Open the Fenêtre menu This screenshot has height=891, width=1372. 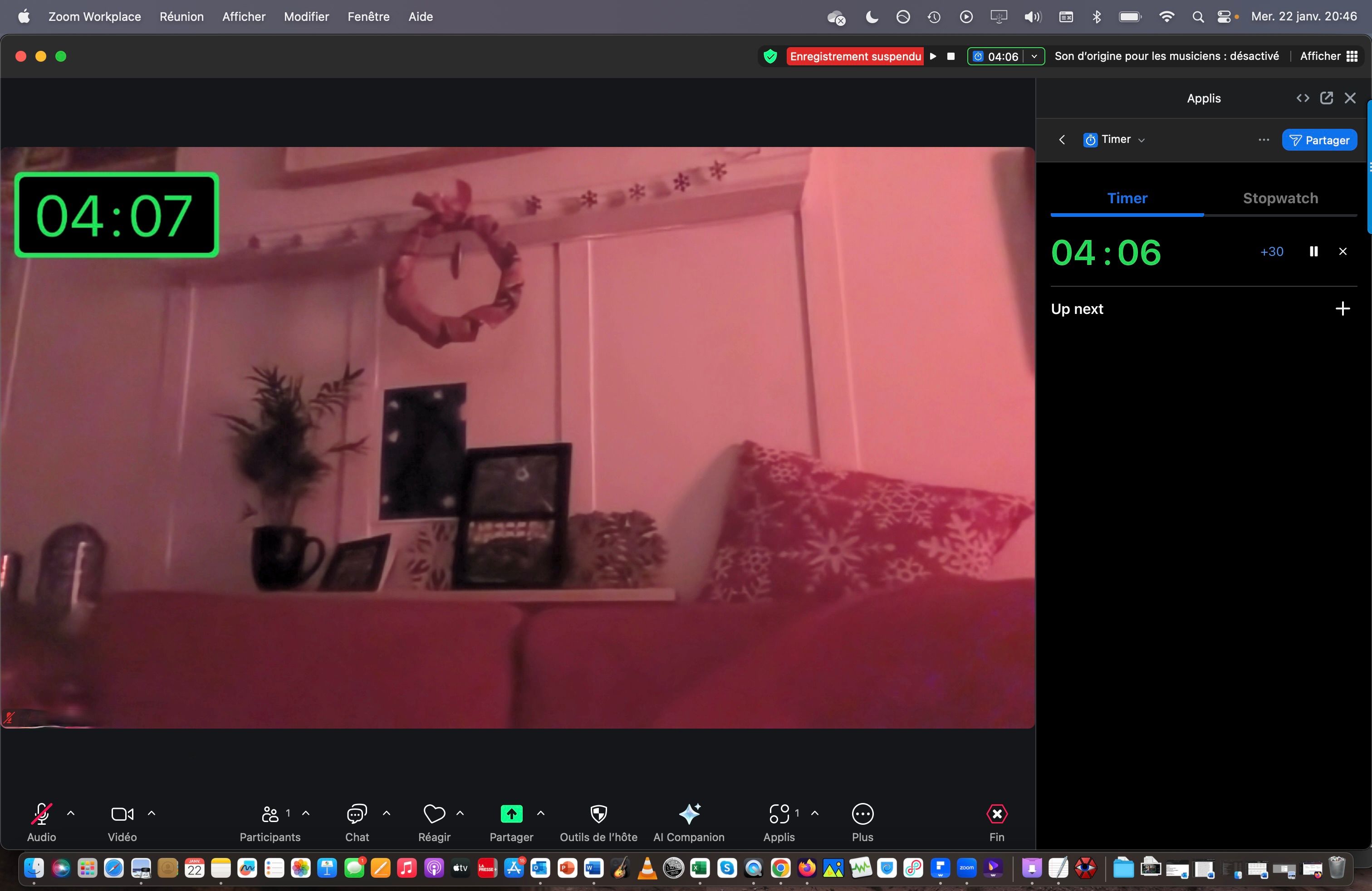click(368, 16)
